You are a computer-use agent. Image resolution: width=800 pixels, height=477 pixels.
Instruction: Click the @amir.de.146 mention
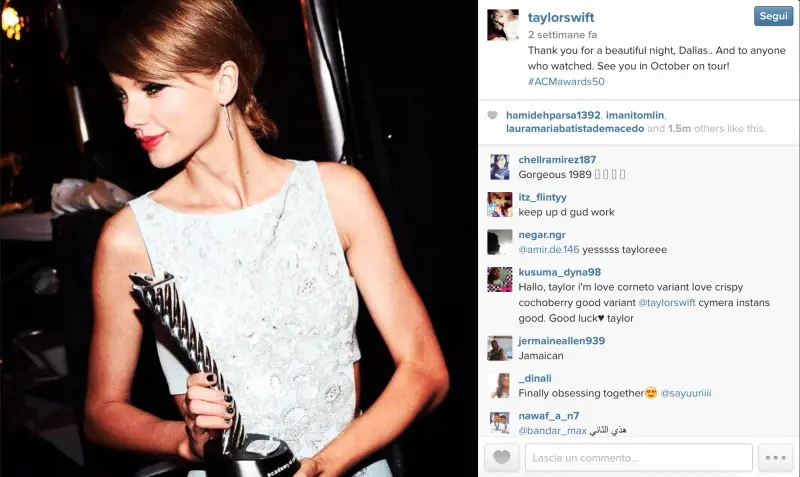(x=549, y=249)
